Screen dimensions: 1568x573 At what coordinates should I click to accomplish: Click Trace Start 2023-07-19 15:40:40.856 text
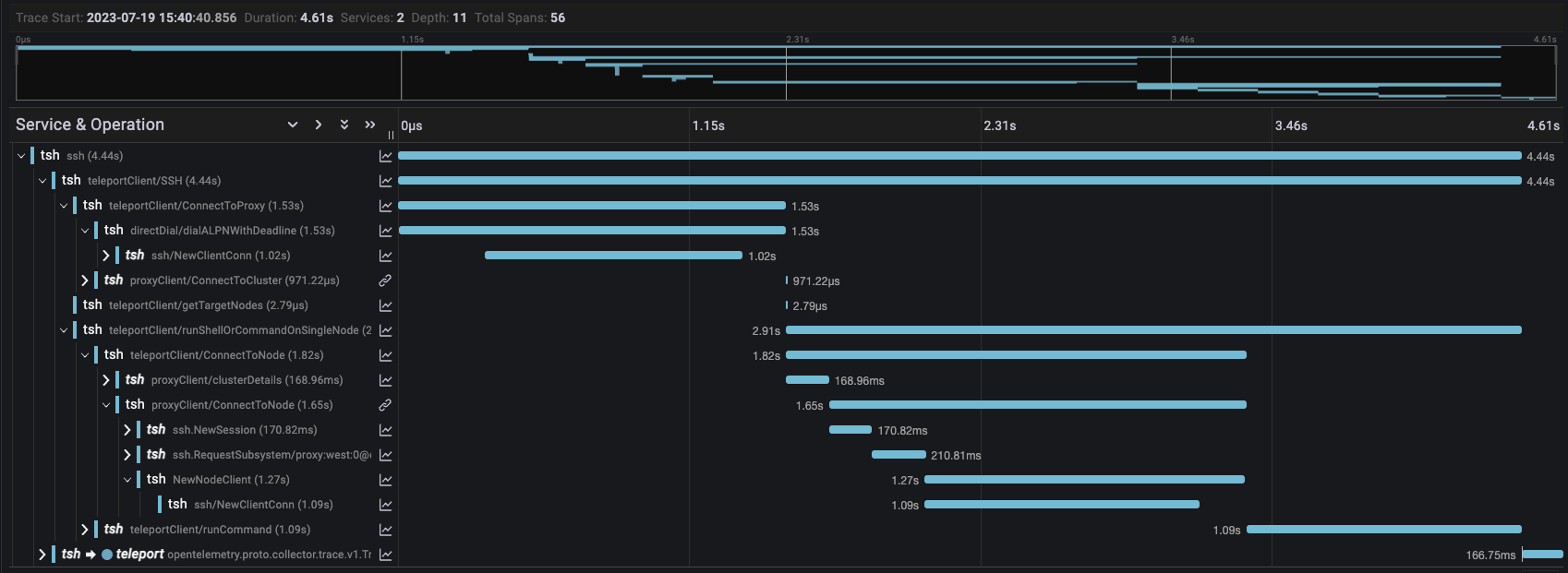[127, 18]
